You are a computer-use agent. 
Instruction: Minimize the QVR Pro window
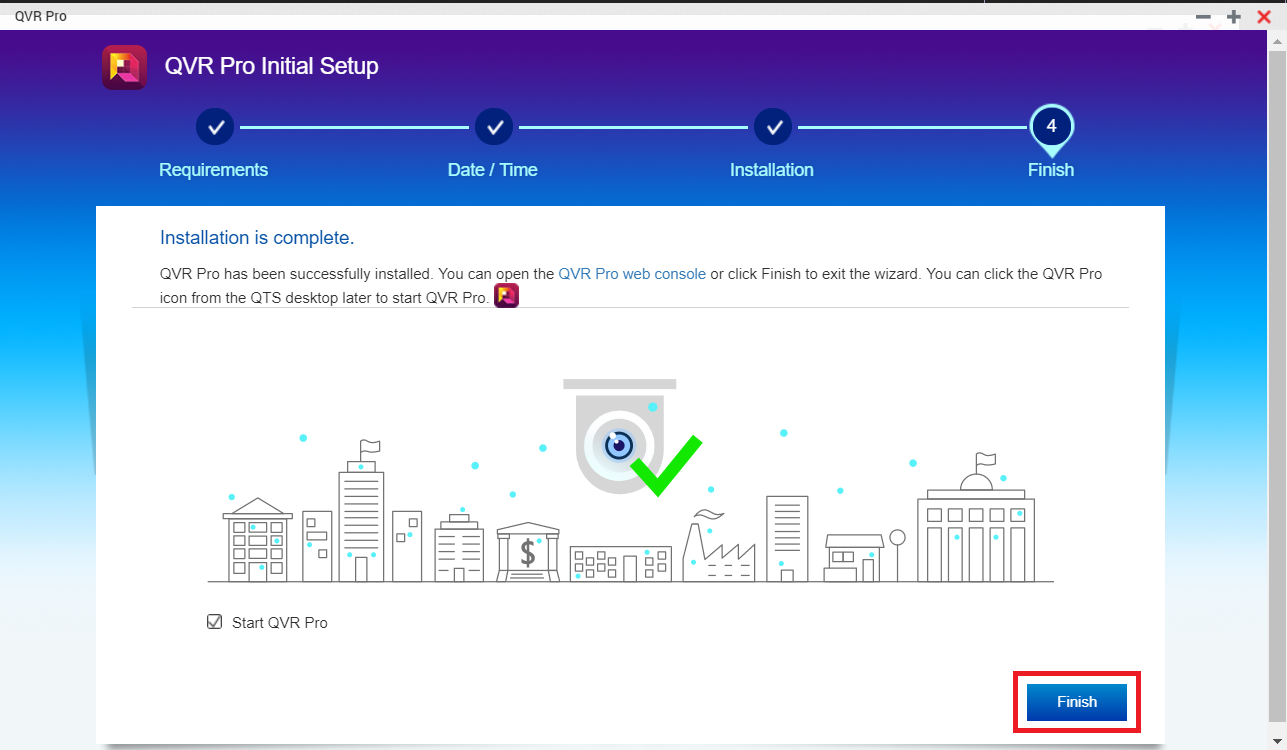(x=1204, y=17)
